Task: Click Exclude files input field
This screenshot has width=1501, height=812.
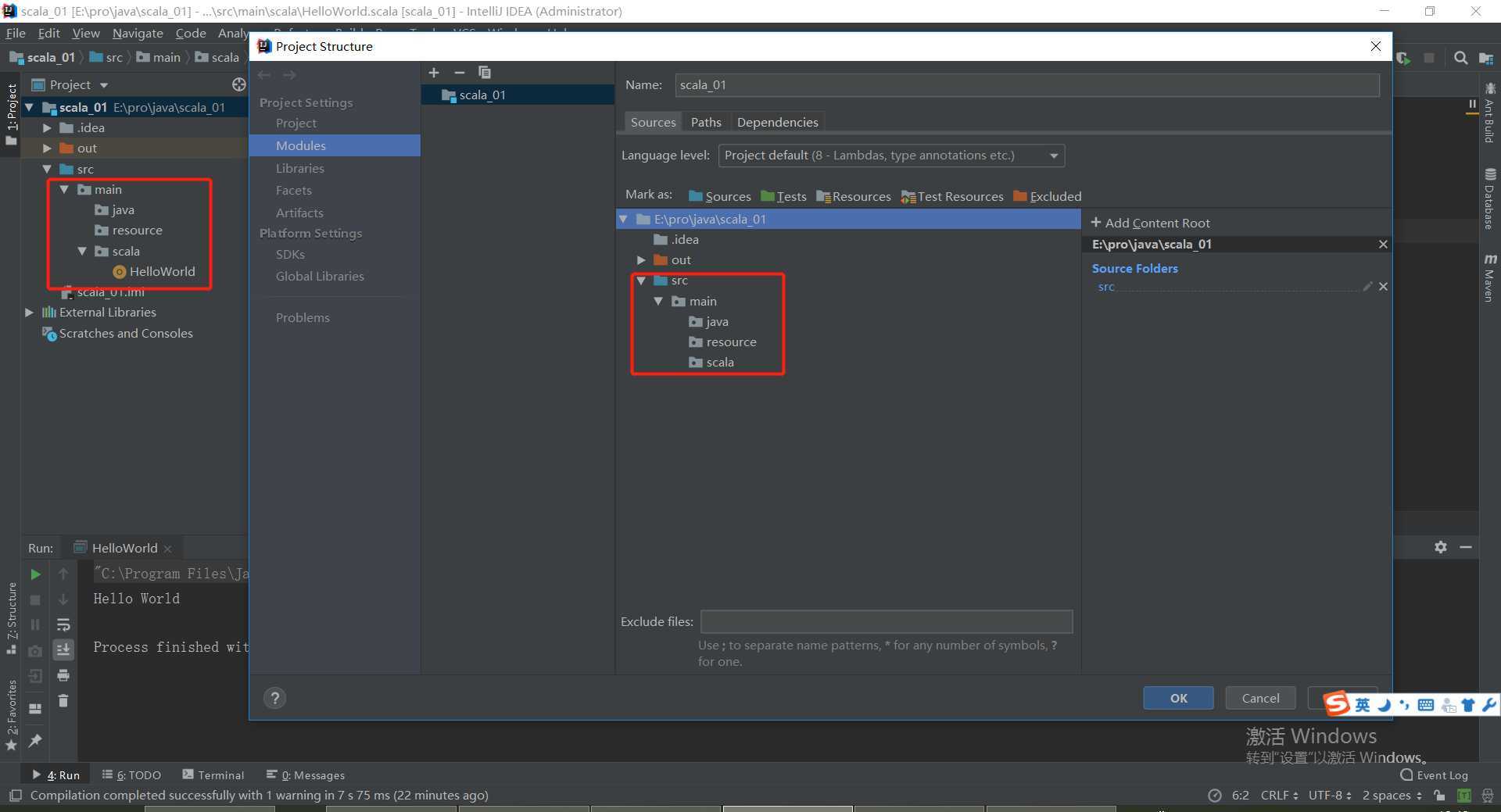Action: pos(887,622)
